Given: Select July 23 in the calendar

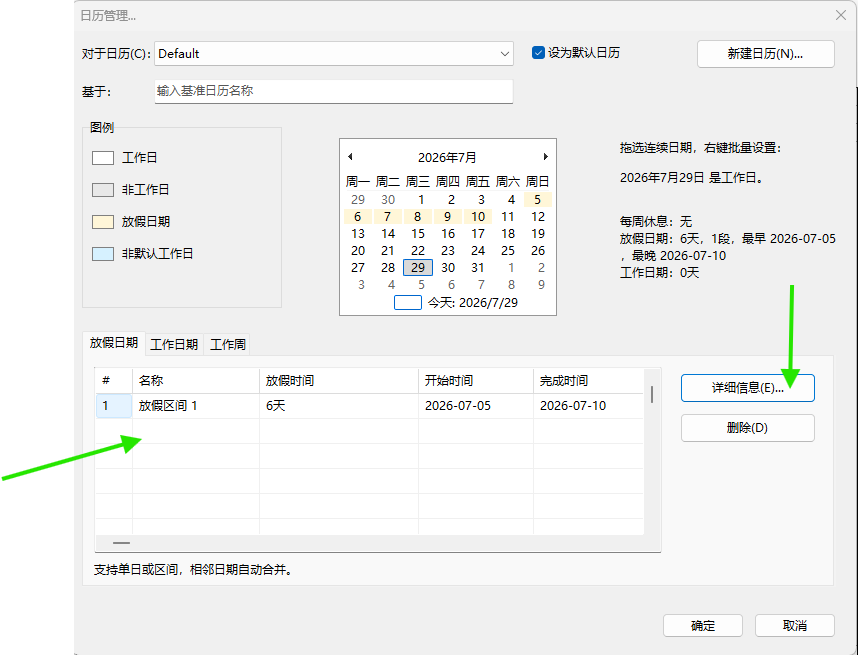Looking at the screenshot, I should [448, 251].
